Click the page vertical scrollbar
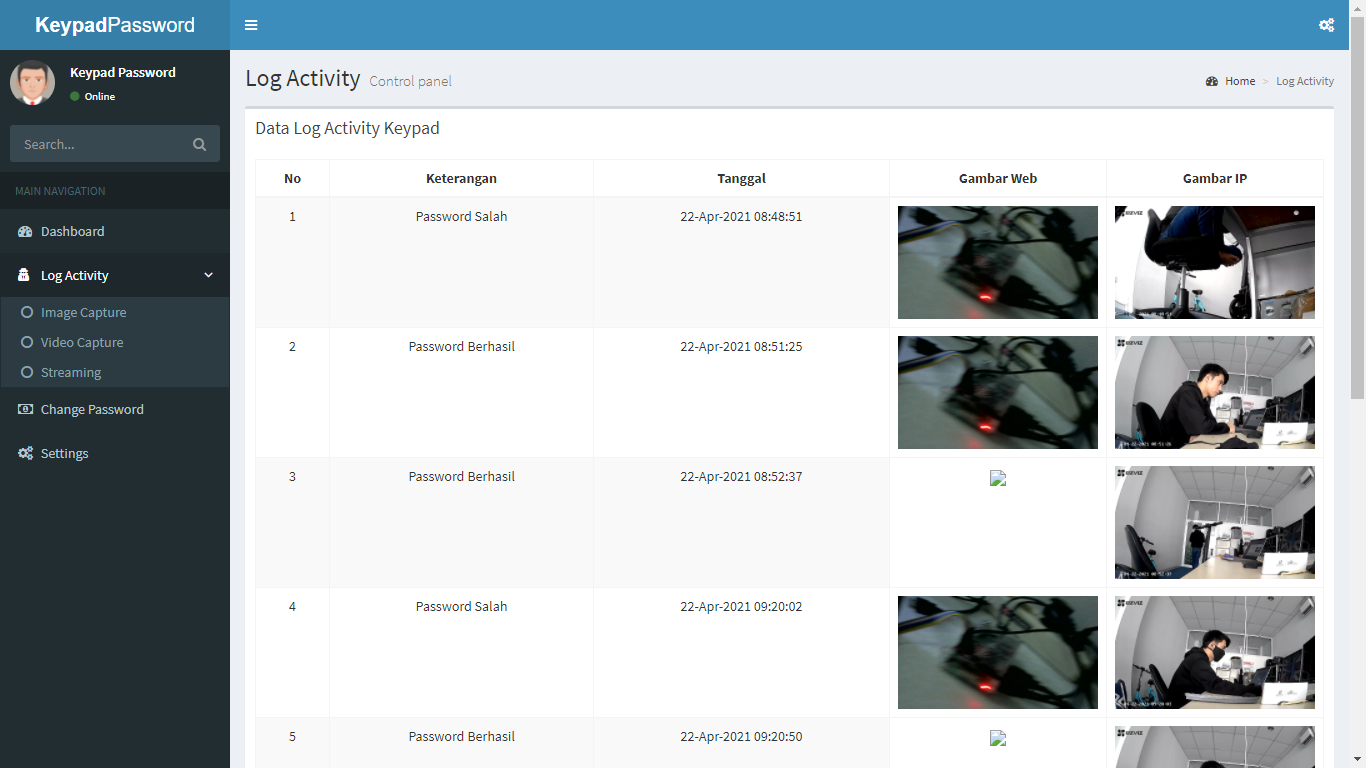The width and height of the screenshot is (1366, 768). (x=1357, y=200)
